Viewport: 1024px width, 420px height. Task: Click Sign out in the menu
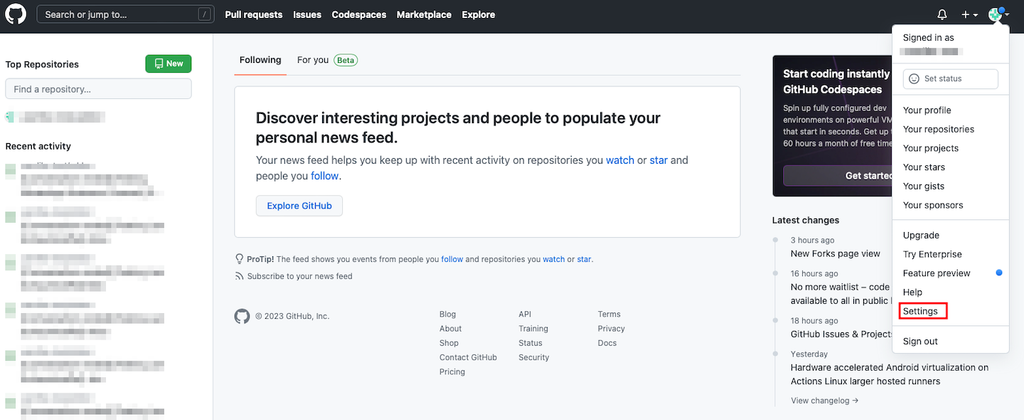point(920,342)
